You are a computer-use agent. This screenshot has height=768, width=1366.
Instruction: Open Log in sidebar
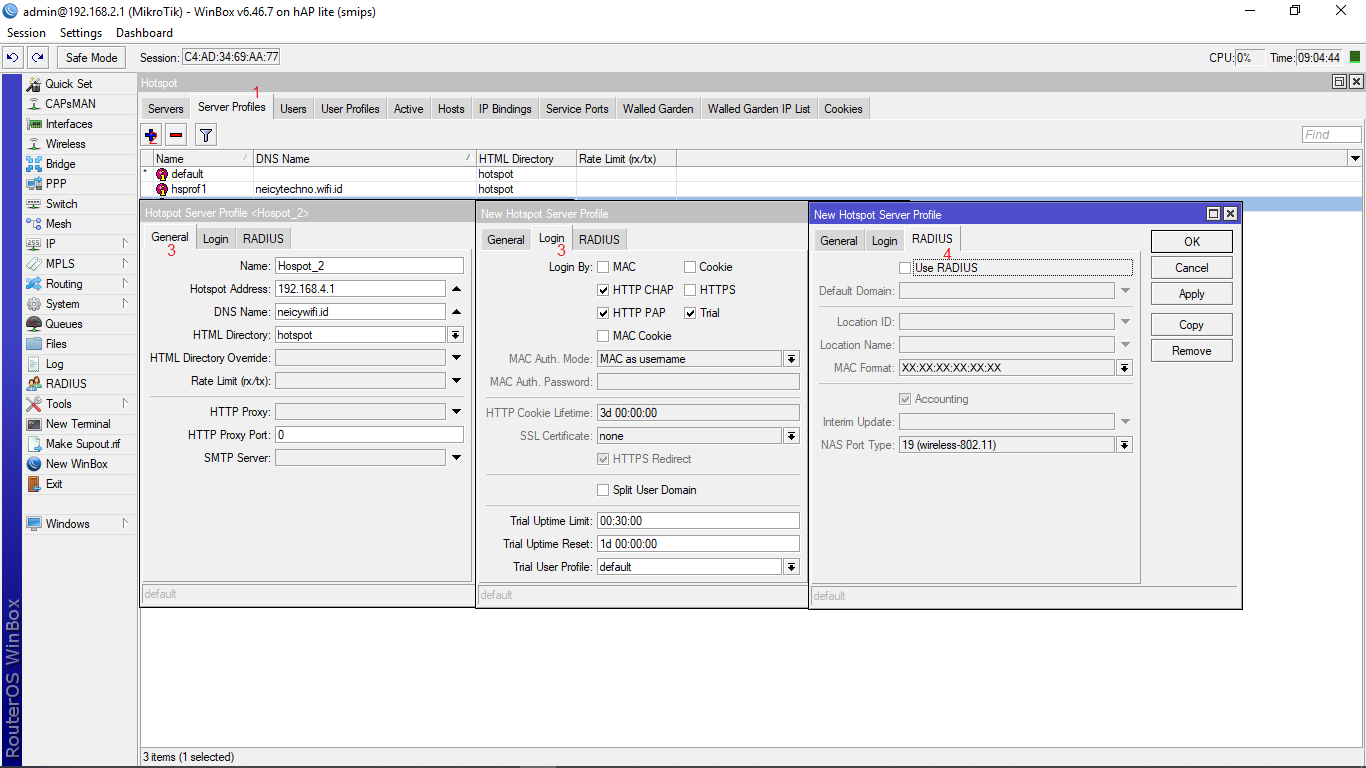[x=80, y=364]
